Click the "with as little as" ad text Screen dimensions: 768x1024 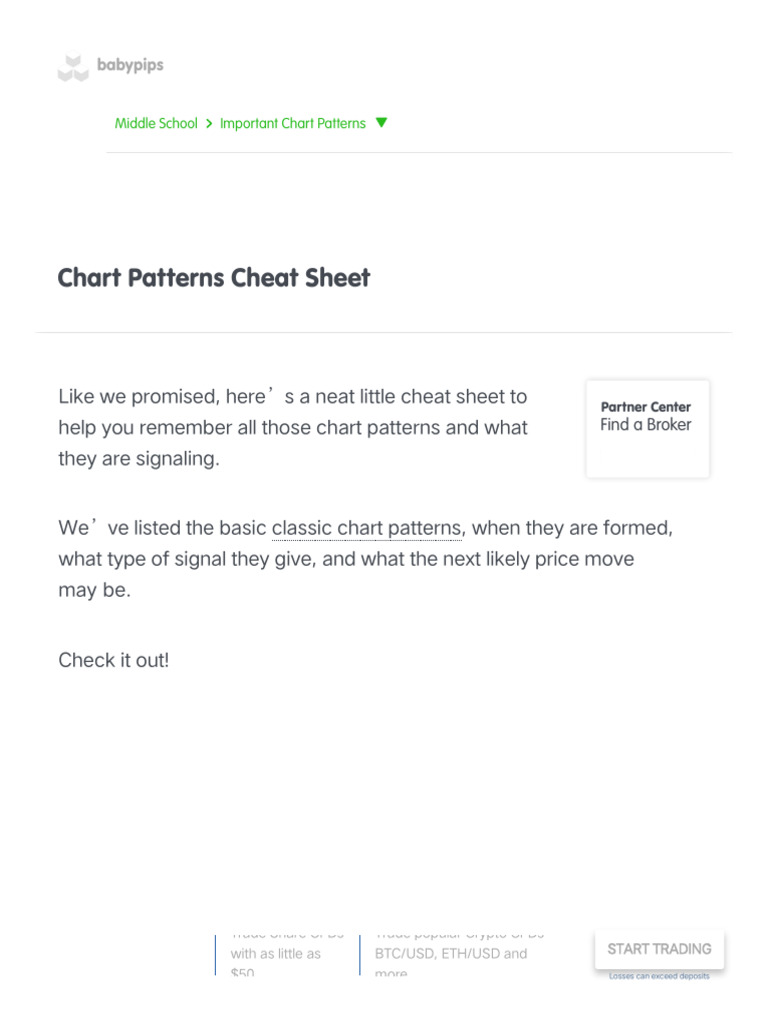(x=276, y=954)
